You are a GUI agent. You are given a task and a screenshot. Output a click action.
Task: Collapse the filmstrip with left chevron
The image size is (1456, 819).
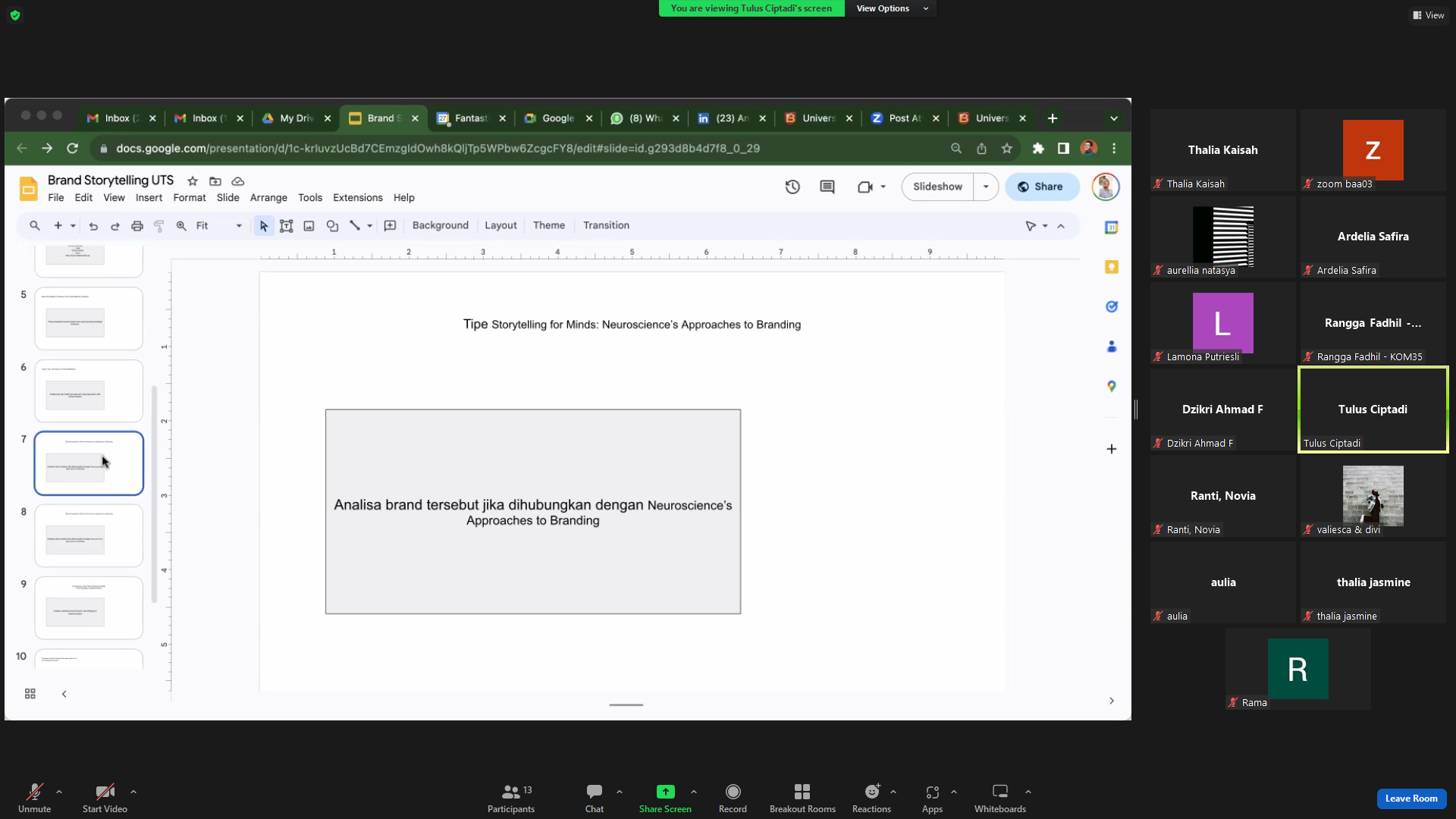click(x=64, y=694)
